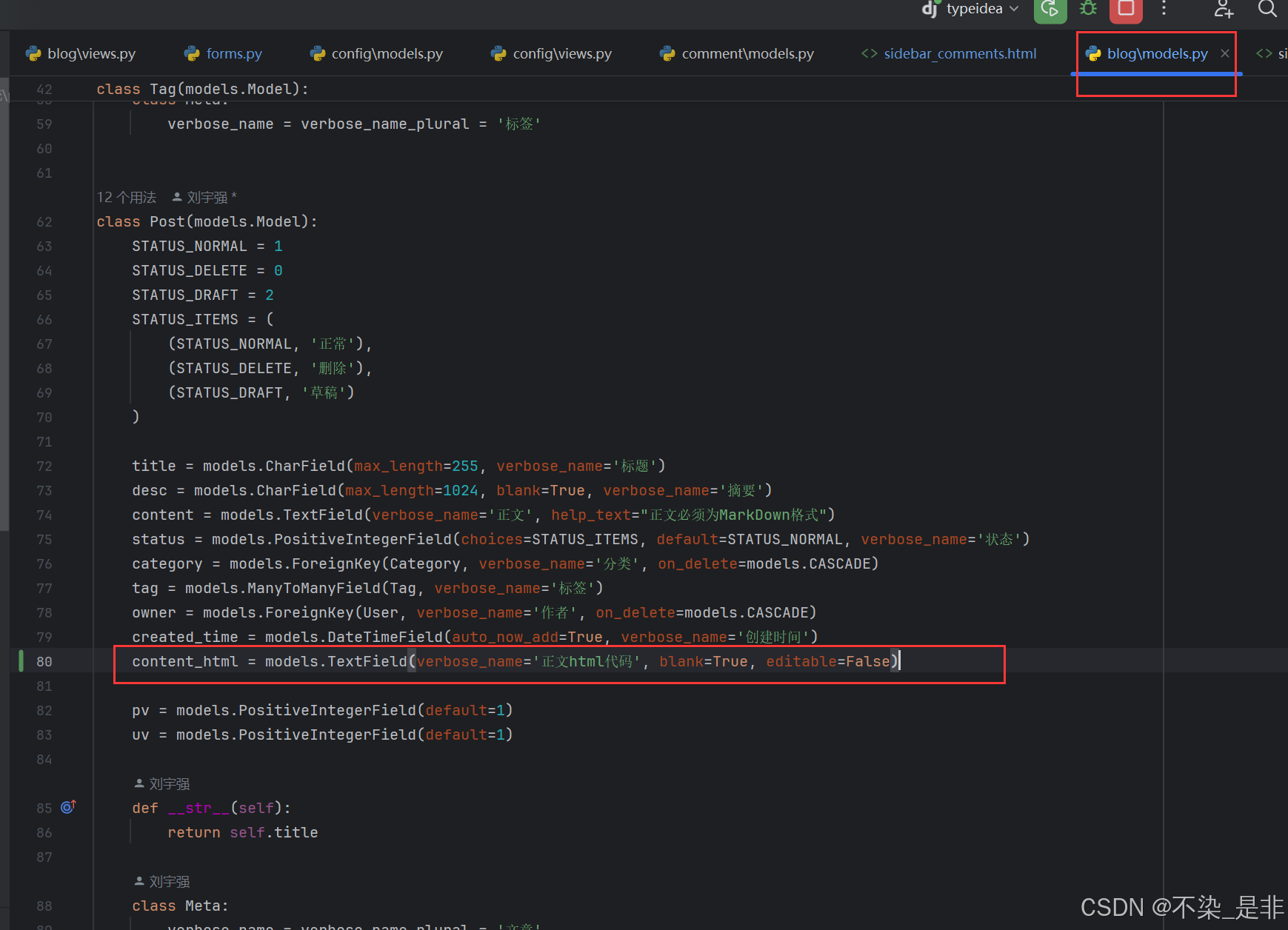This screenshot has width=1288, height=930.
Task: Switch to the forms.py tab
Action: 223,53
